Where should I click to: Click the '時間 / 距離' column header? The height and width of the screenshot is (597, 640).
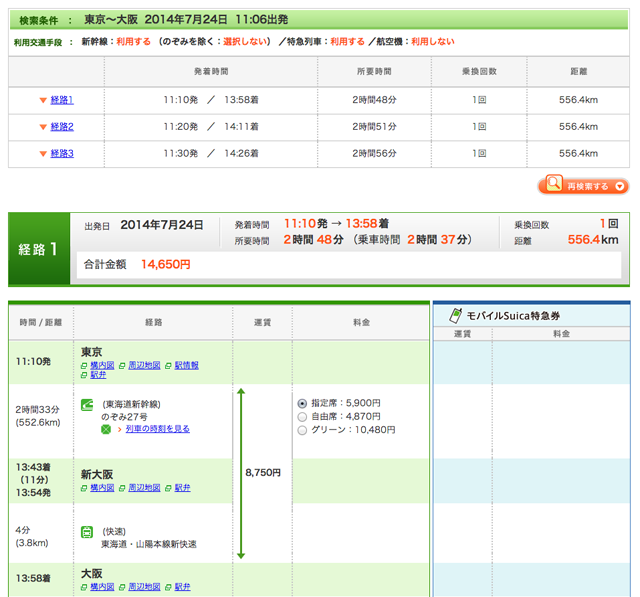pos(41,322)
